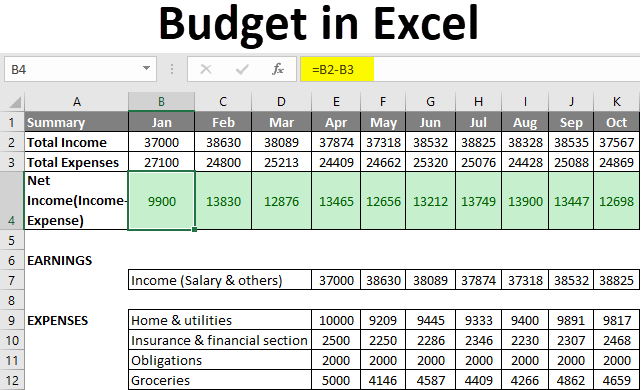Select column G header
Image resolution: width=641 pixels, height=390 pixels.
(430, 101)
